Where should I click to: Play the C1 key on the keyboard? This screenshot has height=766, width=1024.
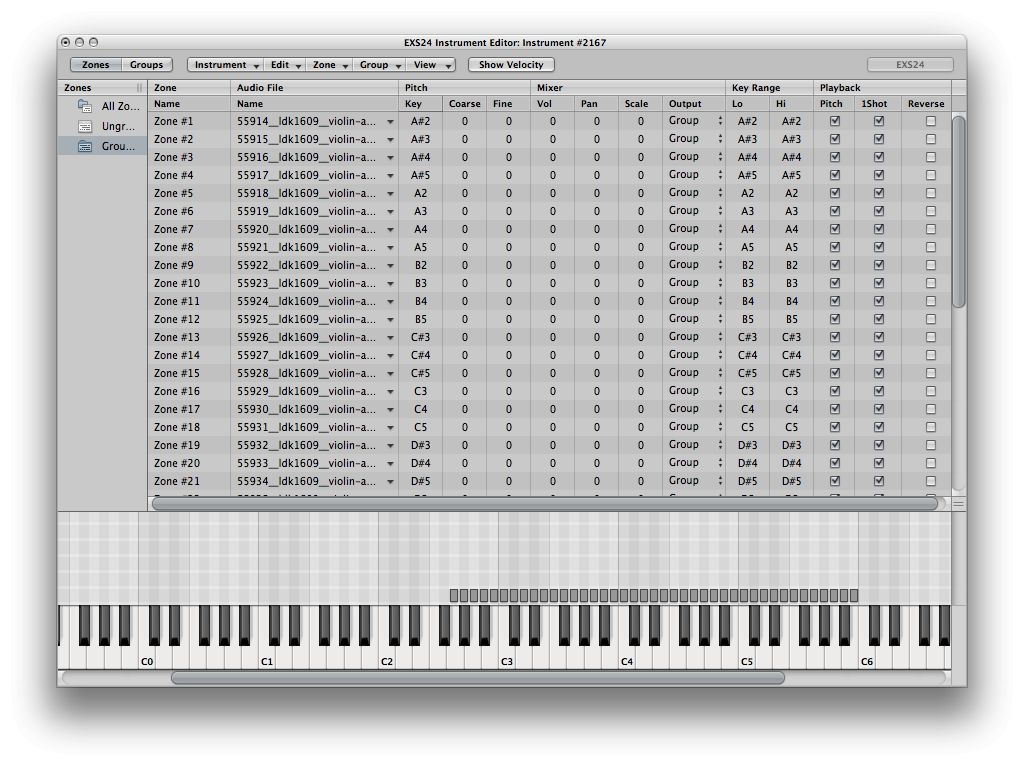(266, 658)
